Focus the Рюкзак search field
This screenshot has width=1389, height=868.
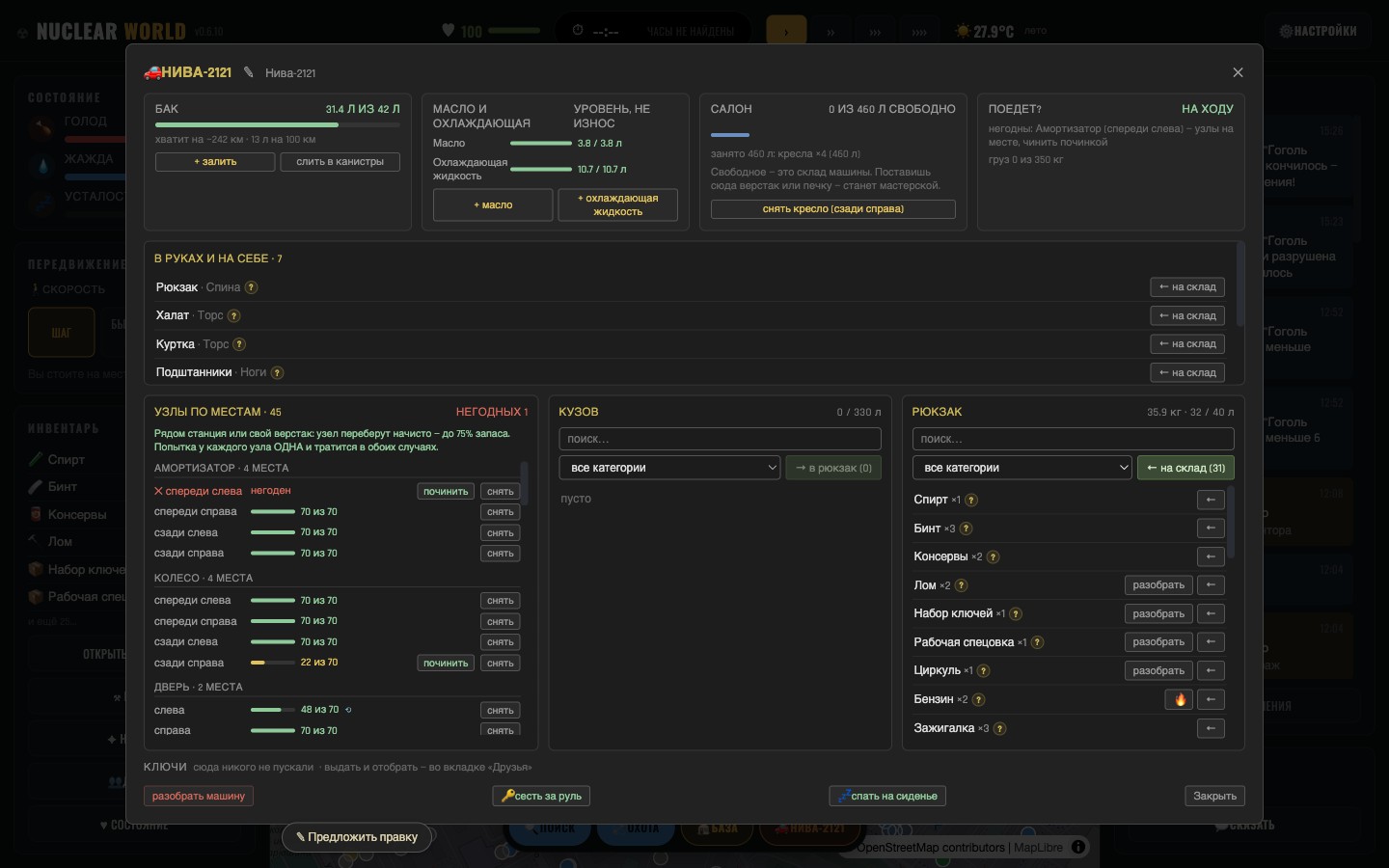coord(1074,439)
